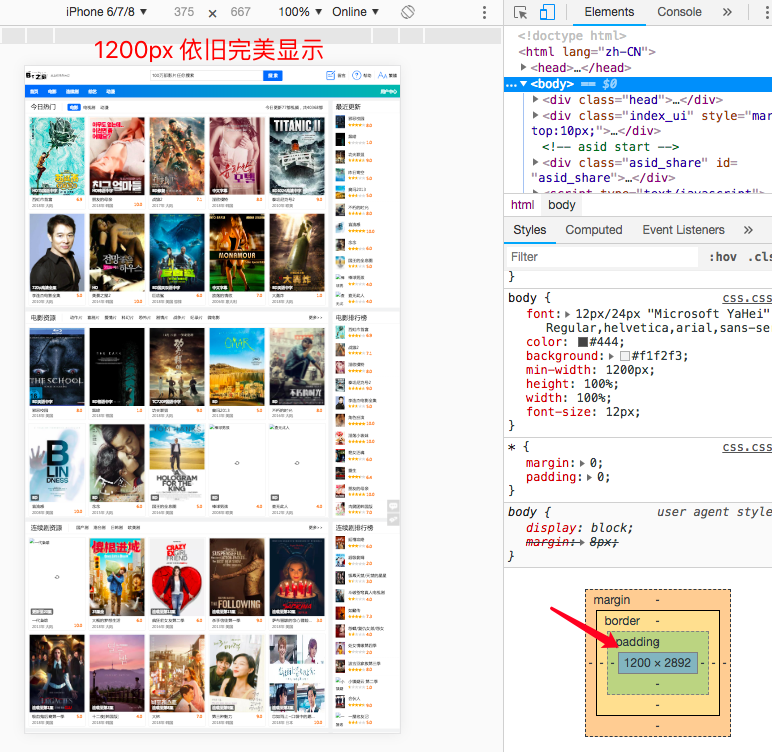Expand the div class head node
Image resolution: width=772 pixels, height=752 pixels.
click(x=536, y=99)
